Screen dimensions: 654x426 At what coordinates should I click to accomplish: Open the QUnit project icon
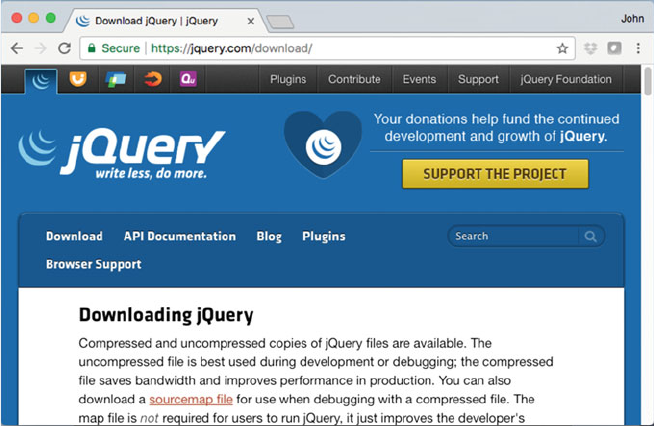pyautogui.click(x=188, y=78)
